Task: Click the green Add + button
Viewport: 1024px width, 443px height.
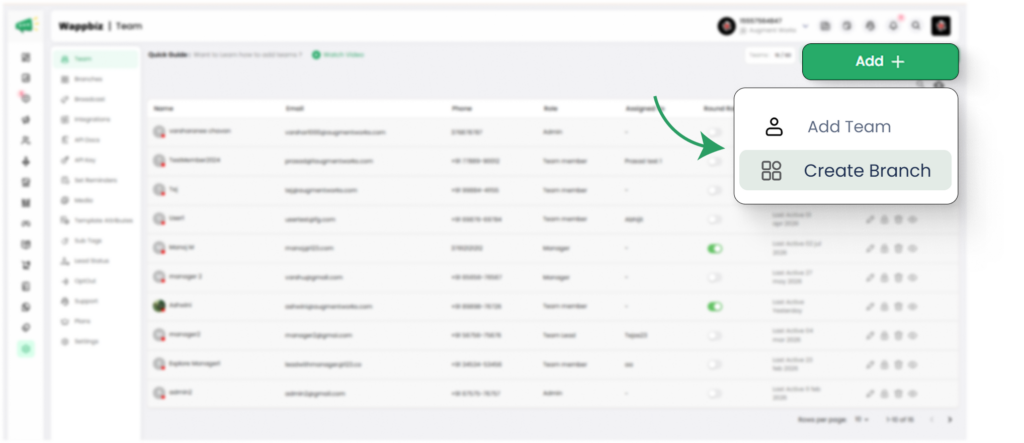Action: point(880,61)
